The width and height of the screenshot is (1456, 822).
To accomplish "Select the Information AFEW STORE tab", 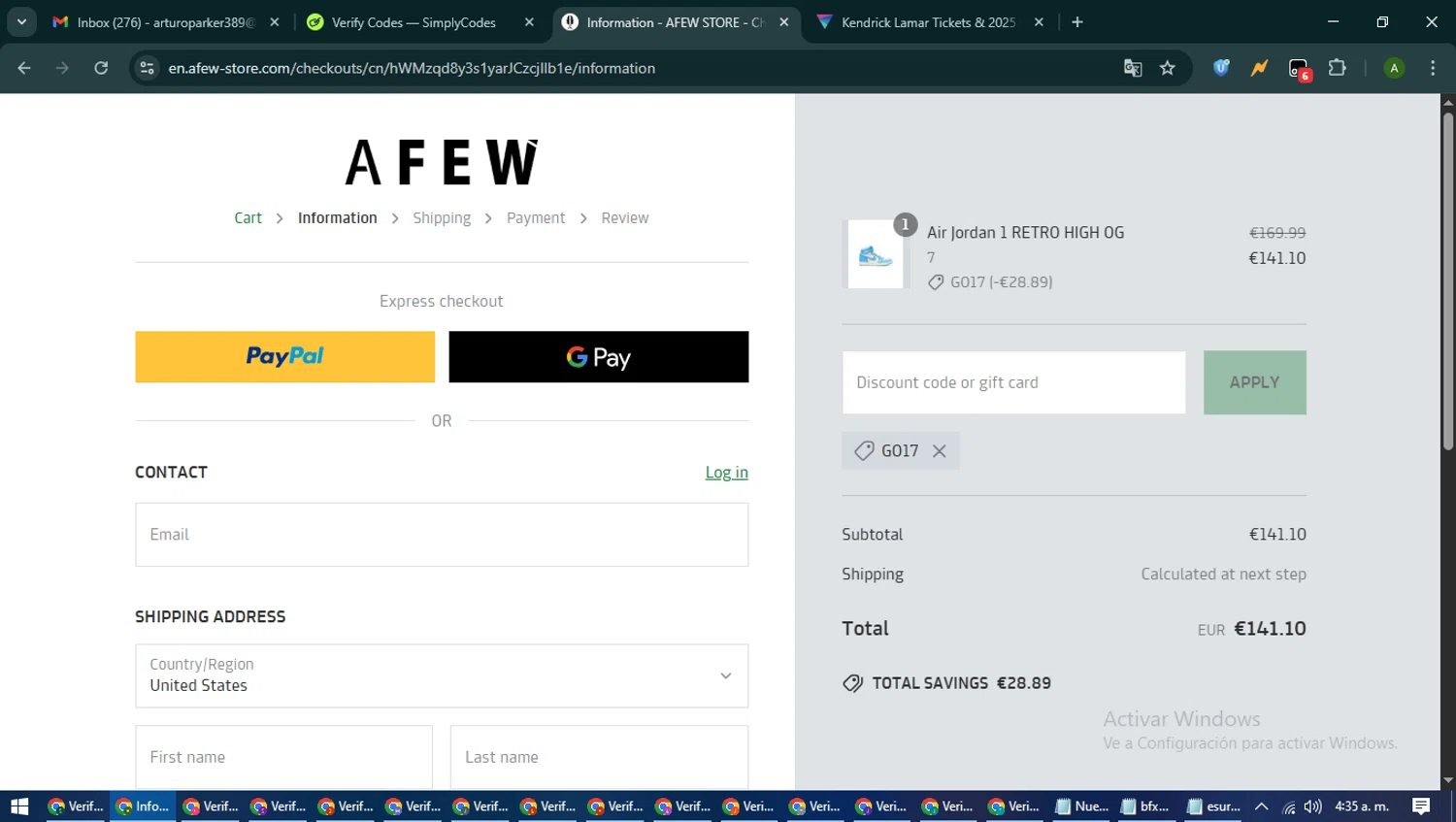I will (x=675, y=22).
